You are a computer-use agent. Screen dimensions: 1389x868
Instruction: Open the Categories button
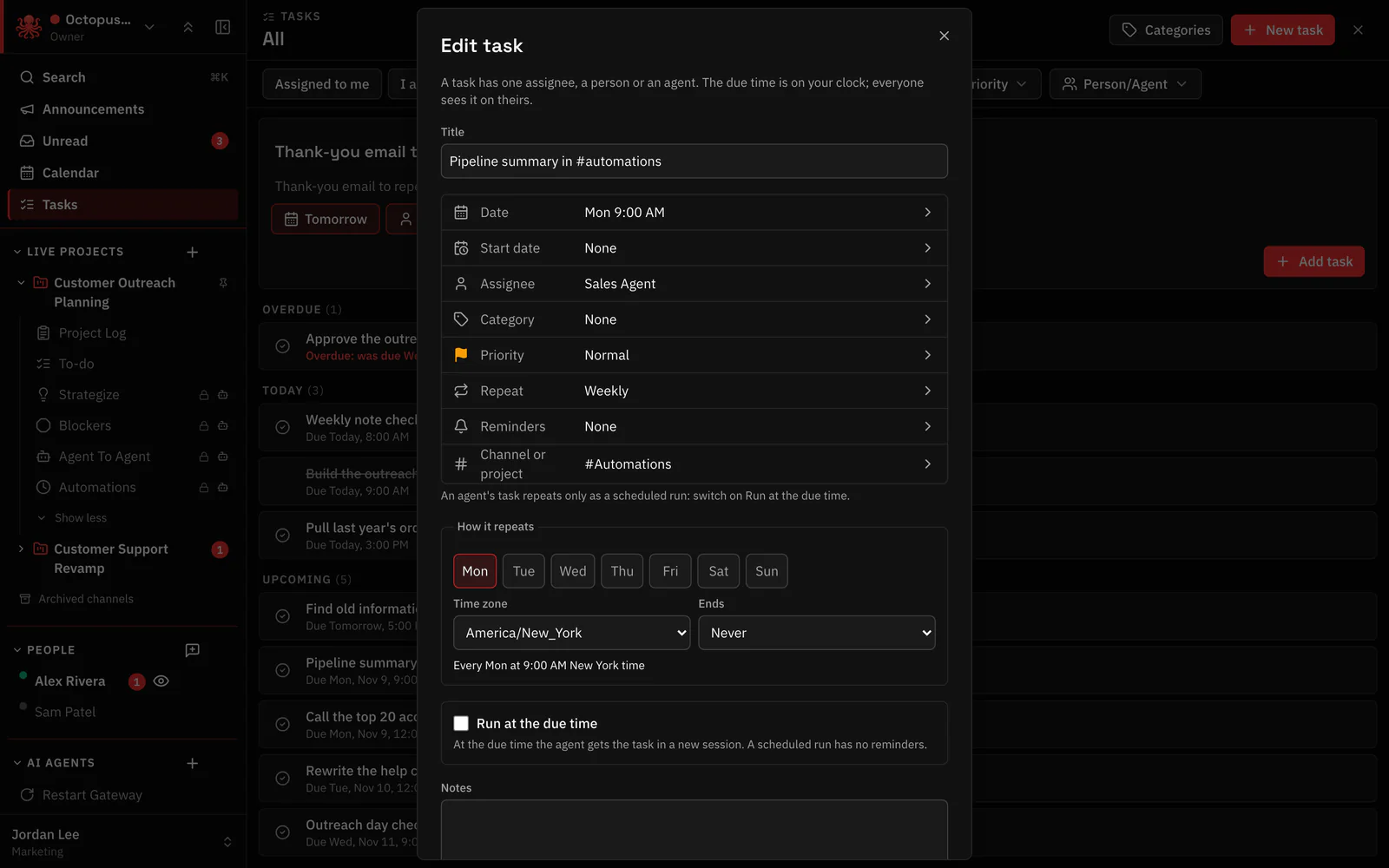pyautogui.click(x=1166, y=30)
